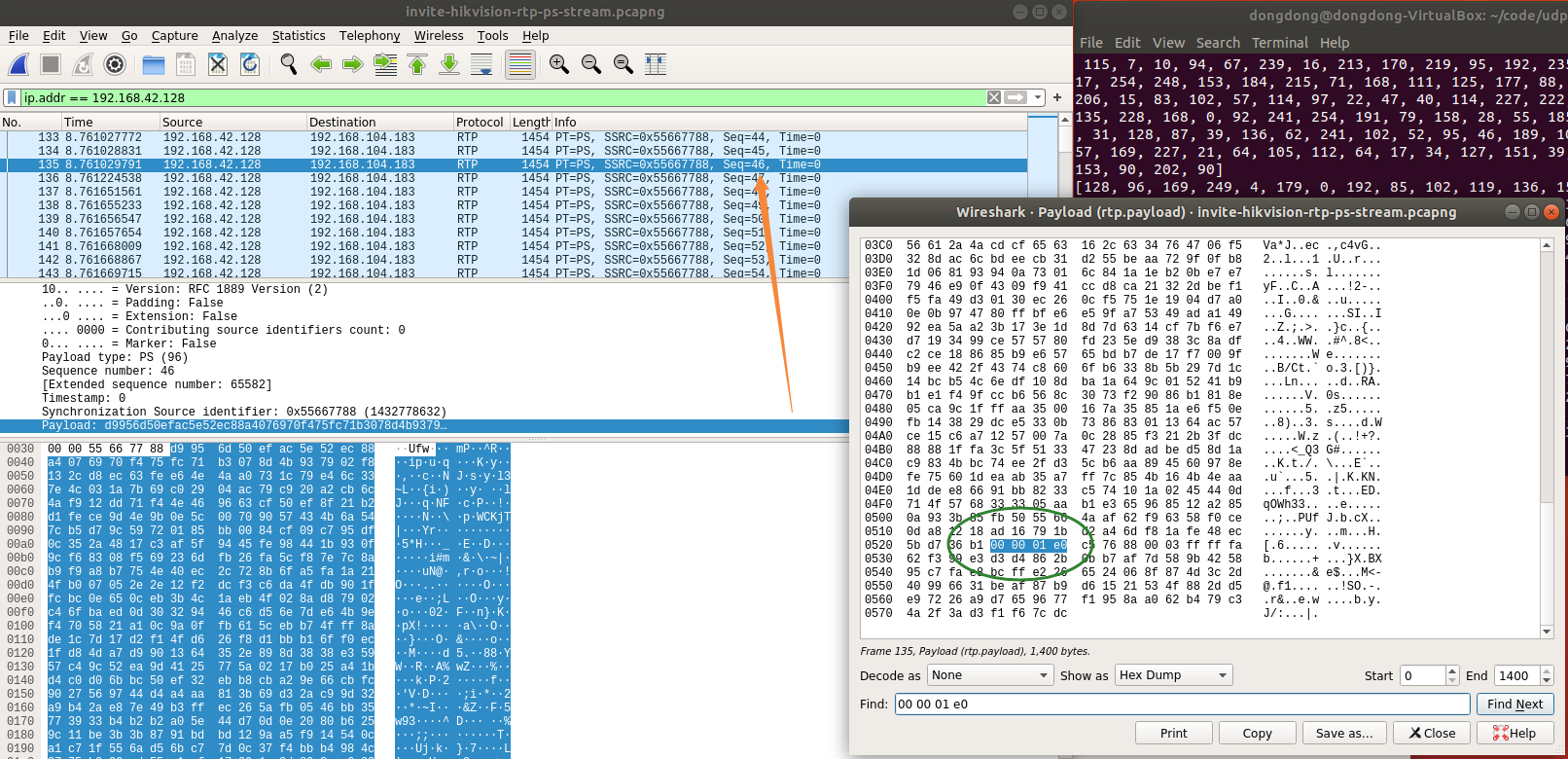1568x759 pixels.
Task: Open capture options gear icon
Action: (115, 64)
